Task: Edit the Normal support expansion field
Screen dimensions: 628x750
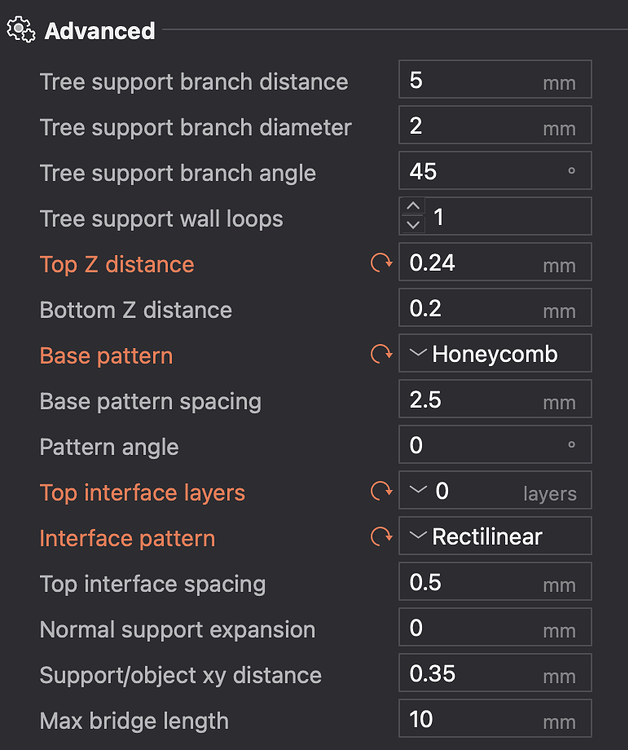Action: click(x=495, y=627)
